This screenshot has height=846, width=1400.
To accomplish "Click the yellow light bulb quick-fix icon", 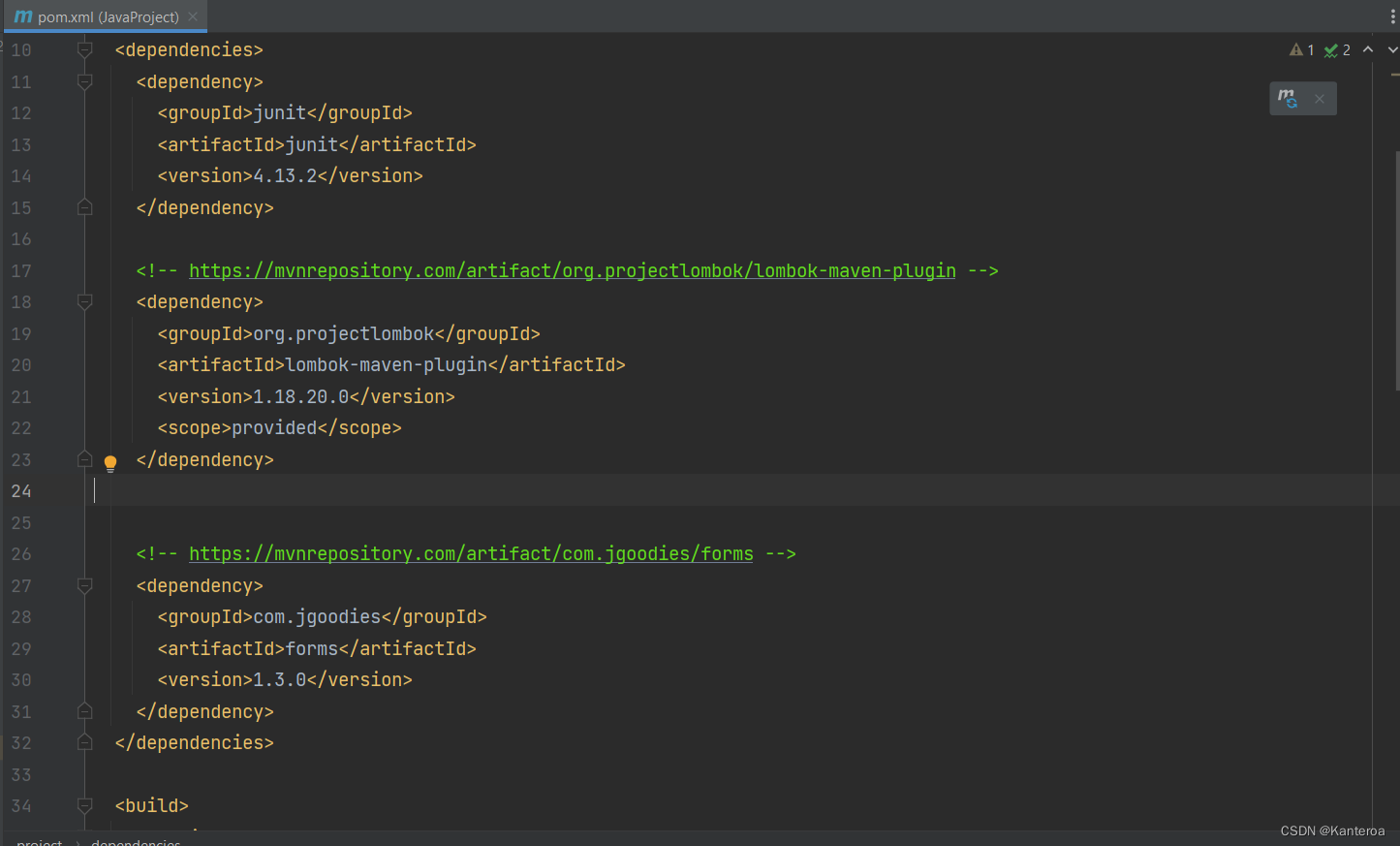I will [x=110, y=463].
